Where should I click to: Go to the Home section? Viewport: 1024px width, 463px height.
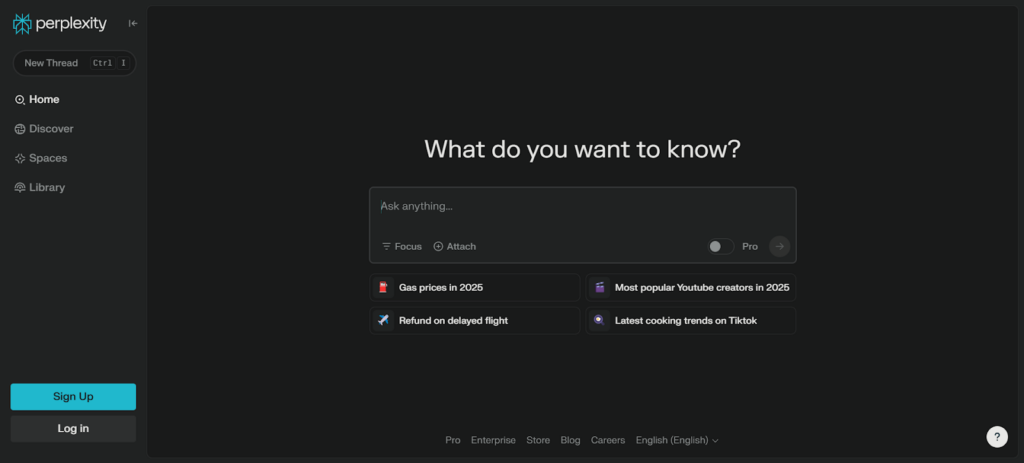[37, 100]
